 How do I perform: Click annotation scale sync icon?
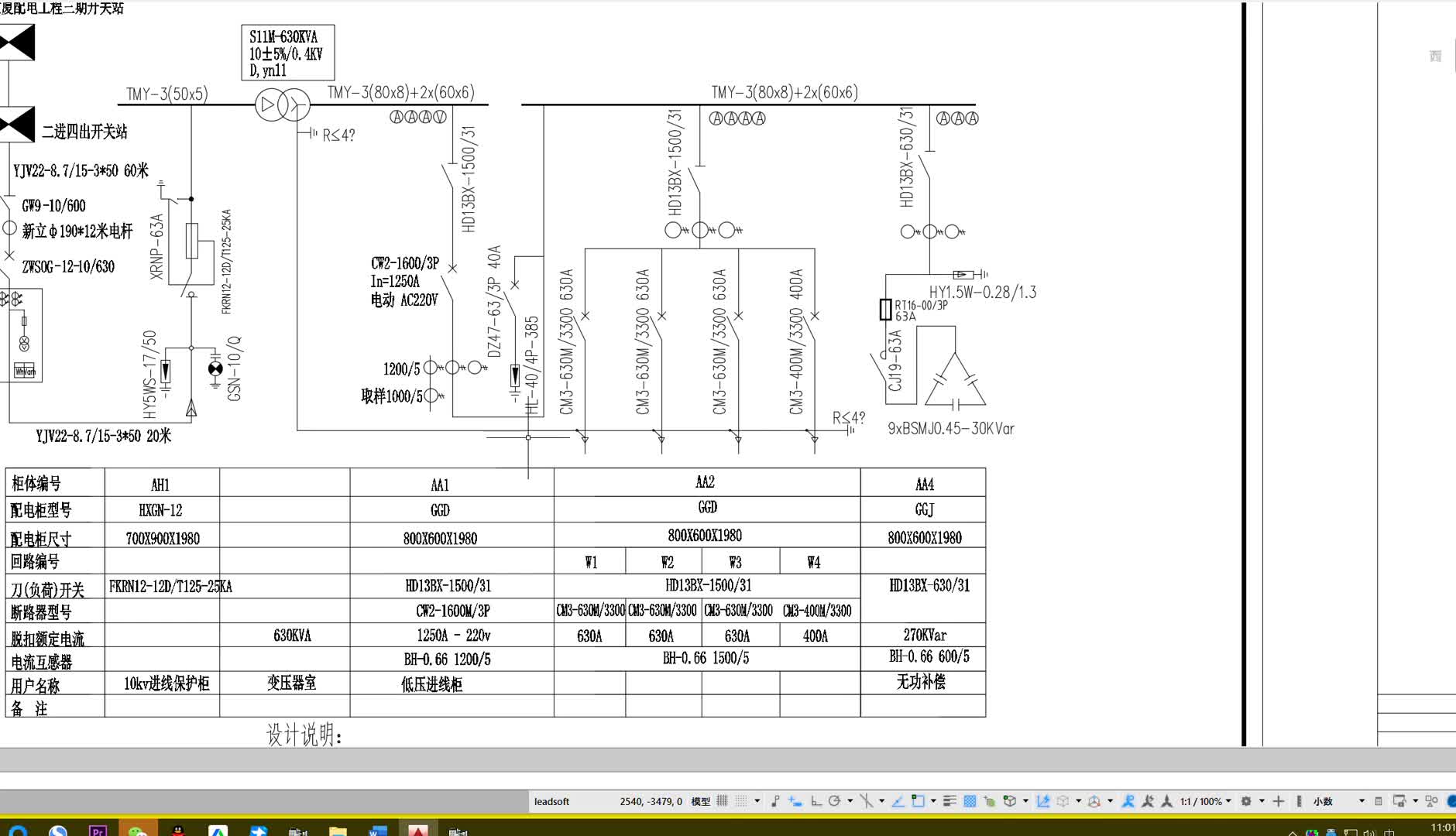coord(1166,801)
